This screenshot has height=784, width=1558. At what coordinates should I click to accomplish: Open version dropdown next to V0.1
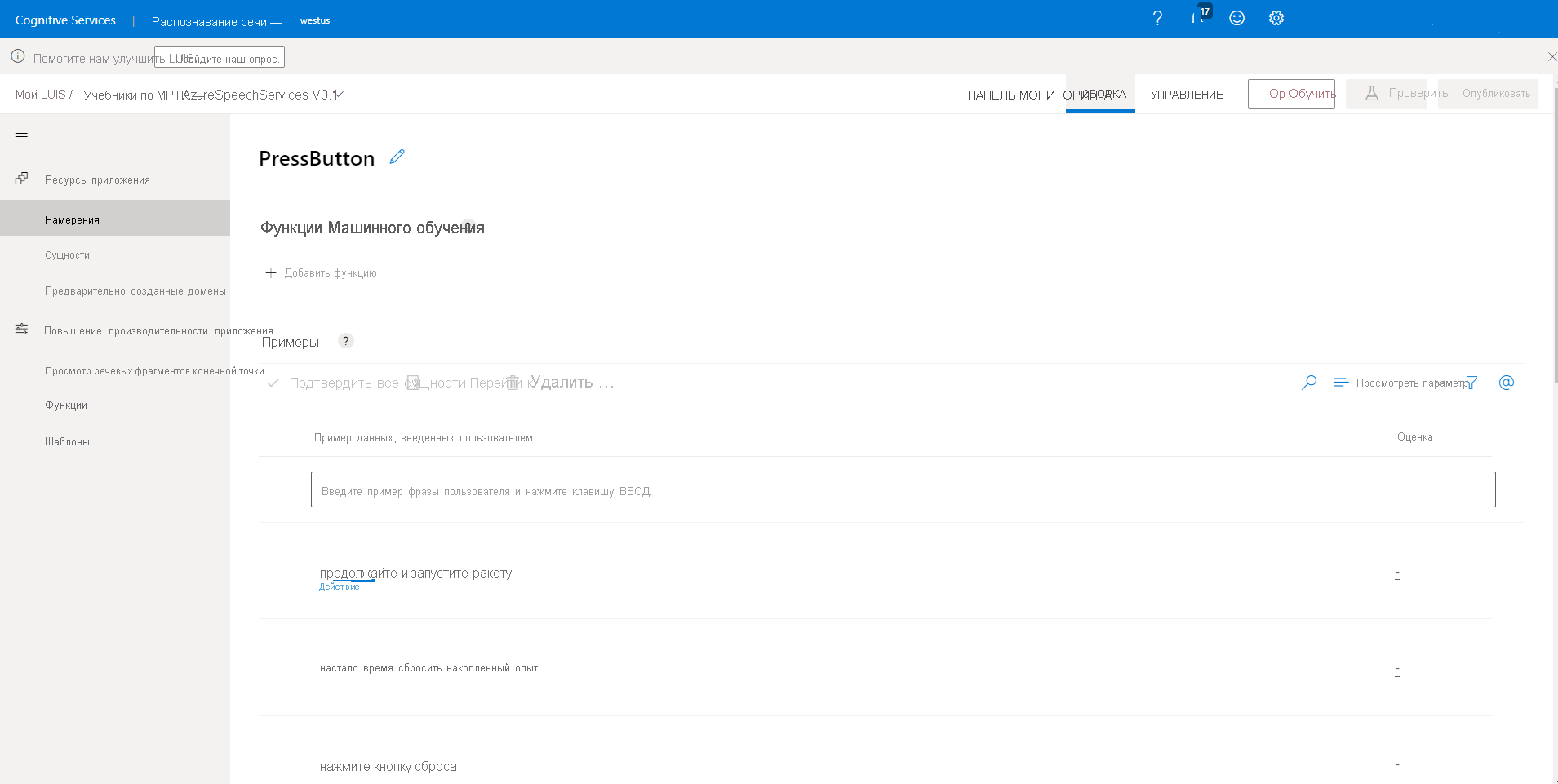[x=340, y=95]
